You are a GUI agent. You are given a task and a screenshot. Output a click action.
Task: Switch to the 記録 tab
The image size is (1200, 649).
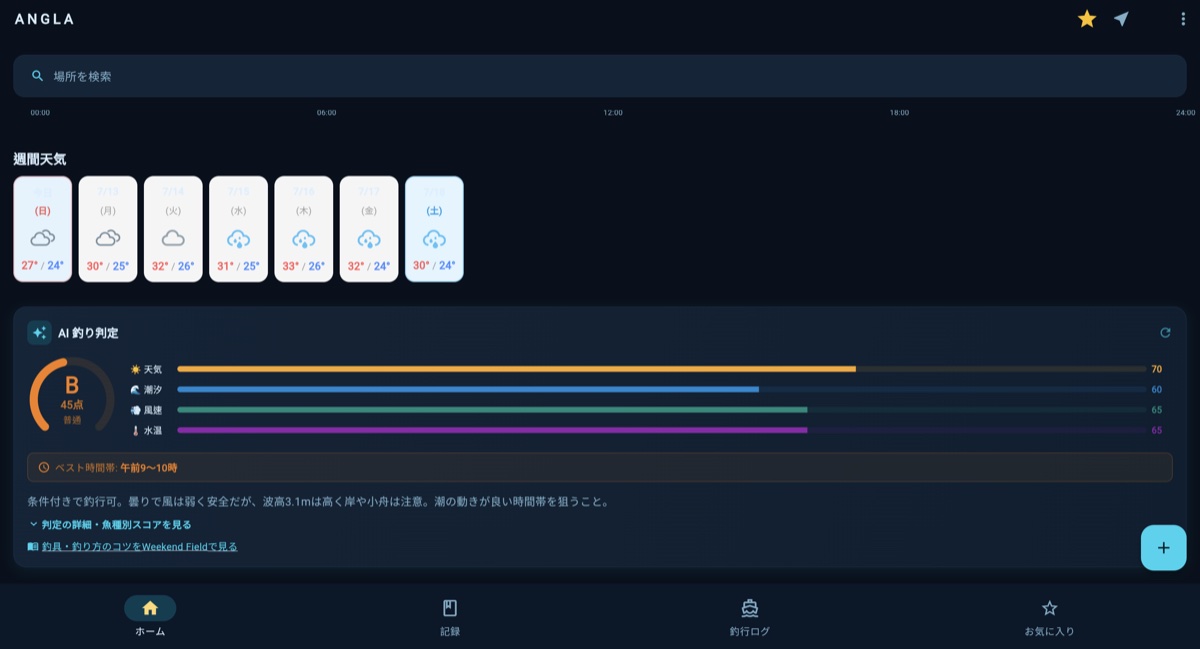[x=450, y=617]
